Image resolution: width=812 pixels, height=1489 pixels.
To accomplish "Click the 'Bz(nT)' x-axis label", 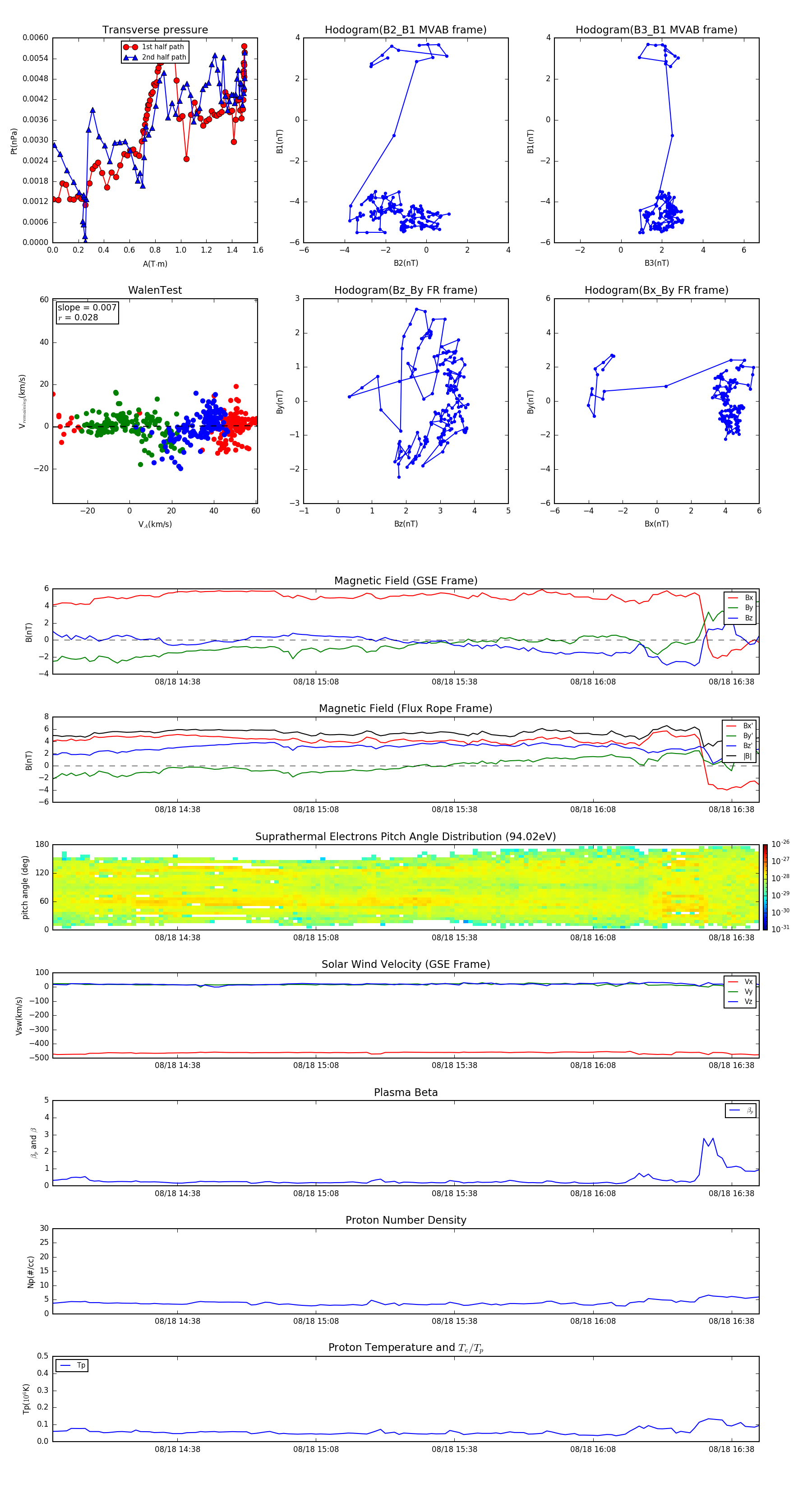I will (x=406, y=524).
